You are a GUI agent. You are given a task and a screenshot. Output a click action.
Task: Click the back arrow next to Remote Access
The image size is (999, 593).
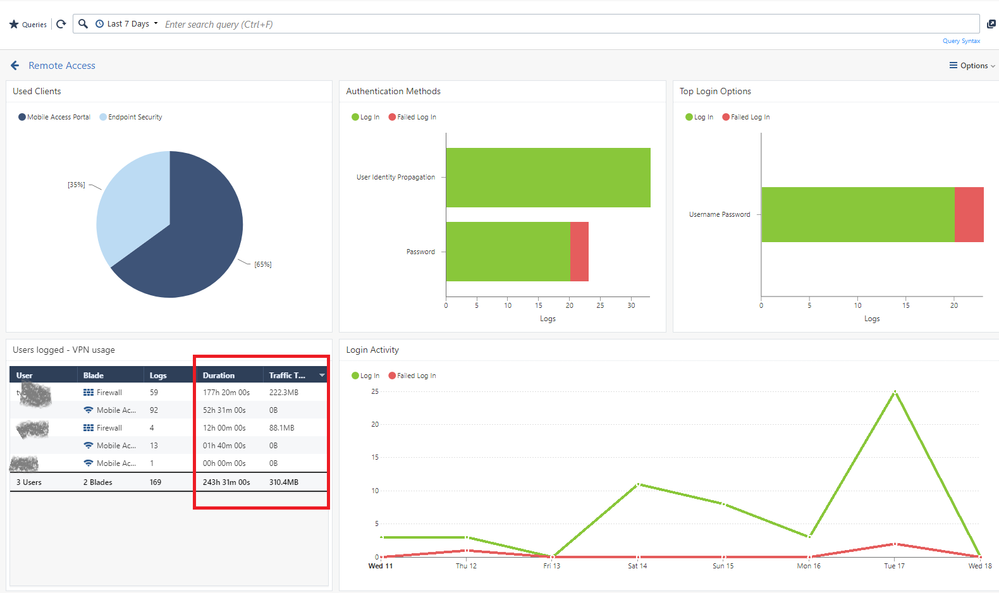(15, 66)
